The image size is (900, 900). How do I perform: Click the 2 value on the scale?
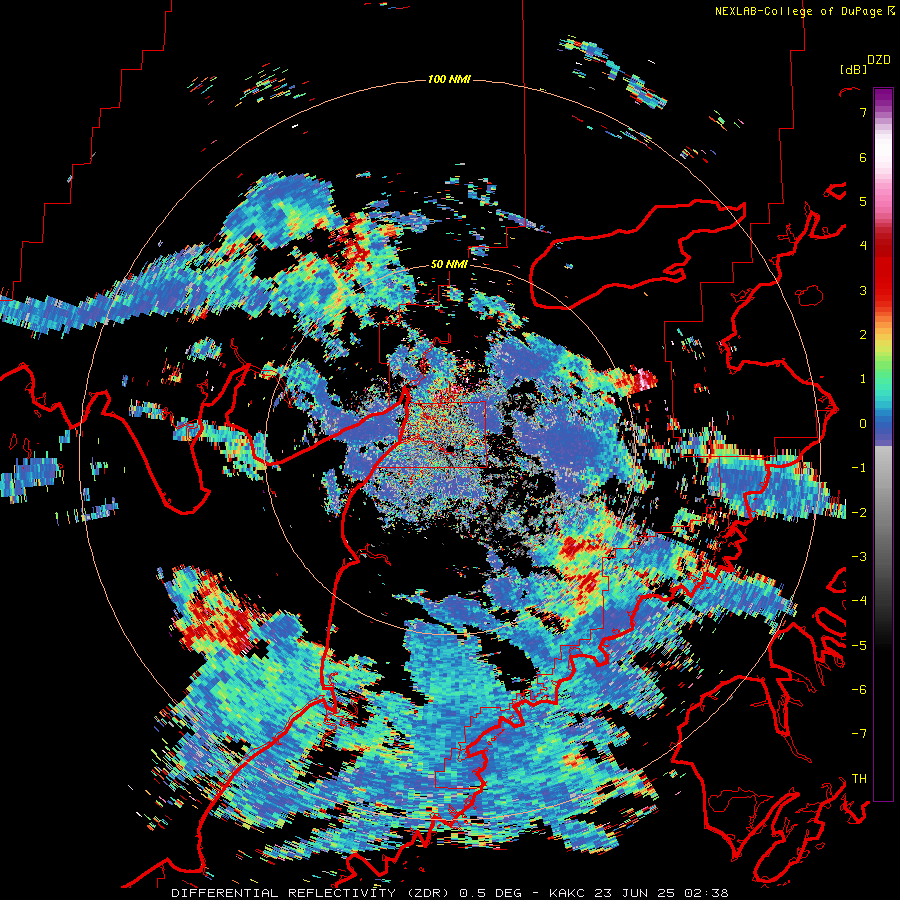click(863, 335)
